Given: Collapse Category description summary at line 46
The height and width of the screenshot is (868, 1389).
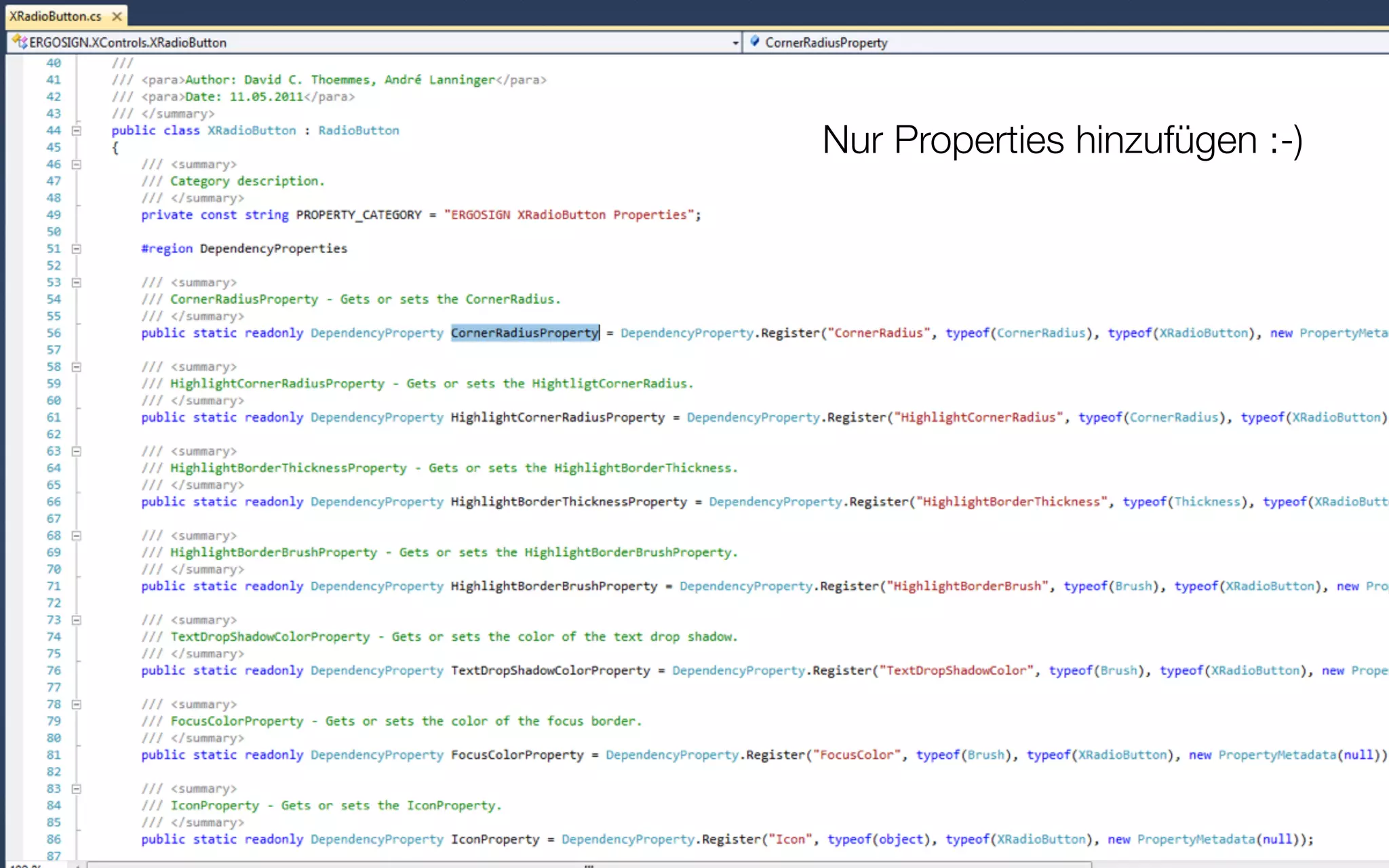Looking at the screenshot, I should pos(77,164).
